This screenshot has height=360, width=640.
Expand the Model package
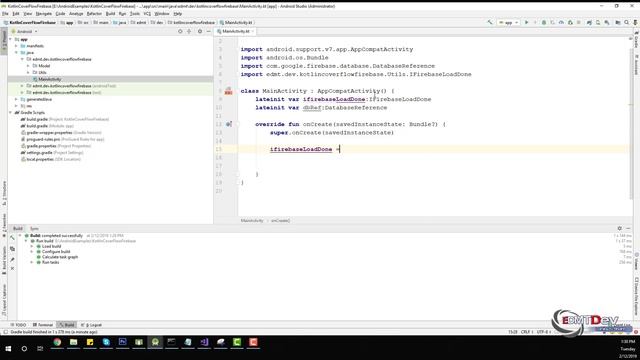[x=29, y=66]
